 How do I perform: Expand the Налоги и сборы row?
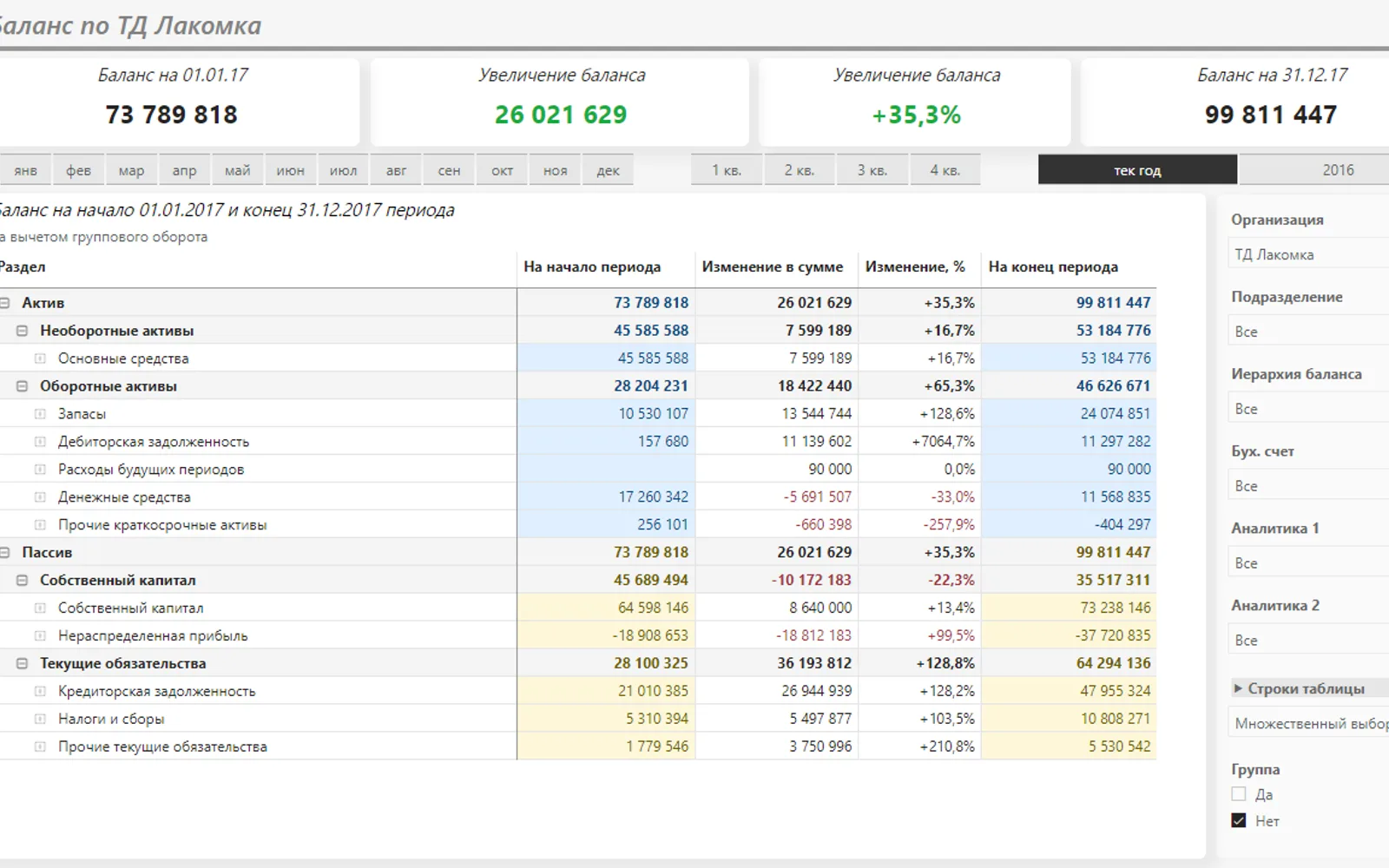point(40,720)
